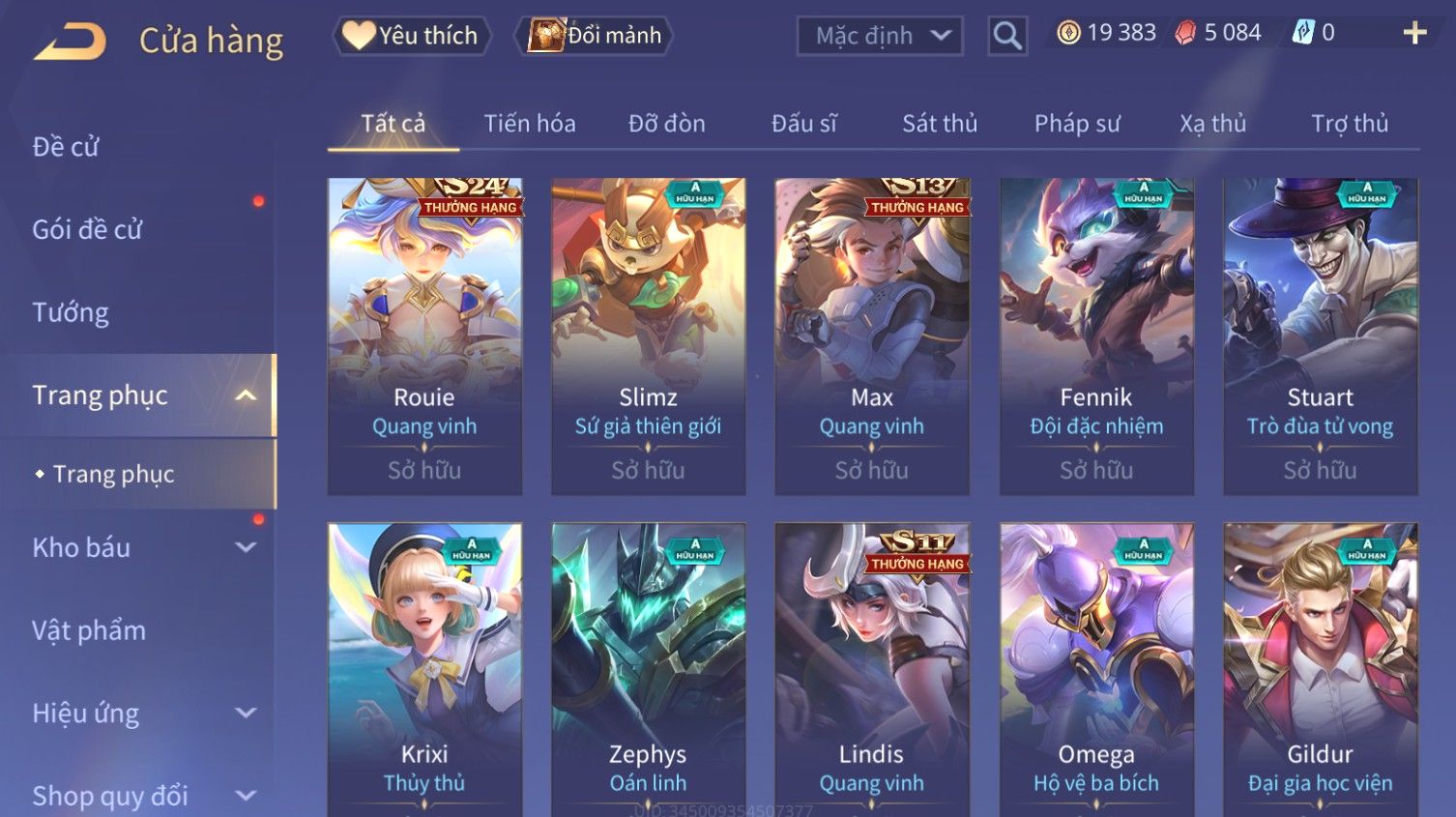Select the Rouie Quang vinh skin card

424,336
